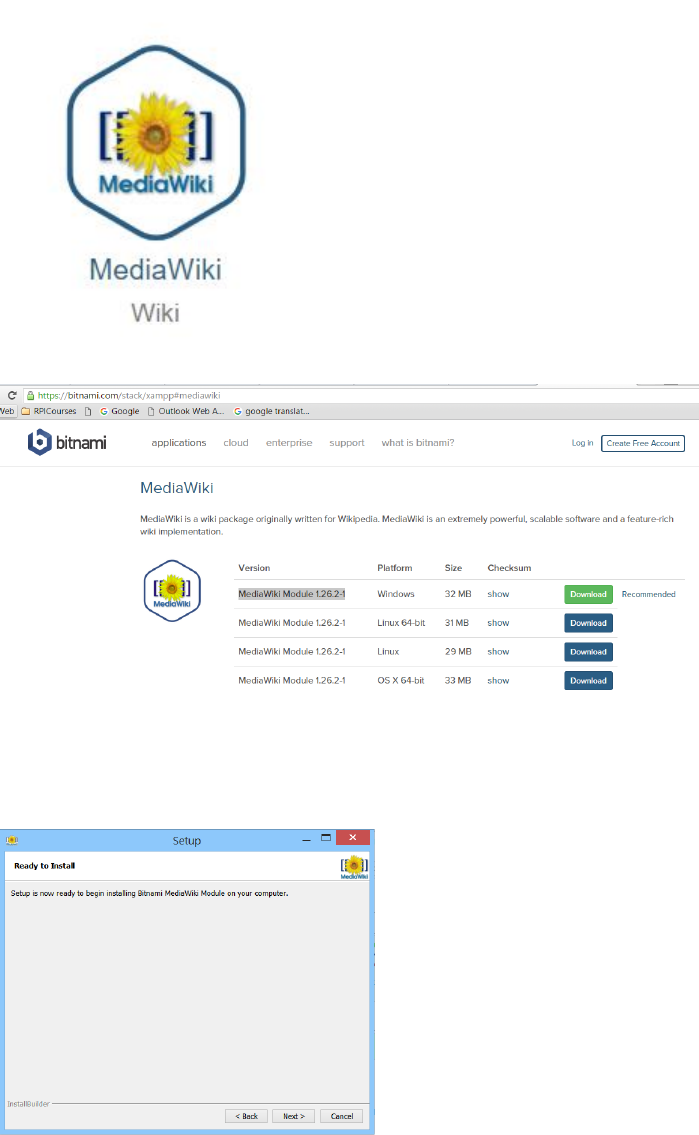Click the Platform column header
The width and height of the screenshot is (699, 1135).
(394, 568)
